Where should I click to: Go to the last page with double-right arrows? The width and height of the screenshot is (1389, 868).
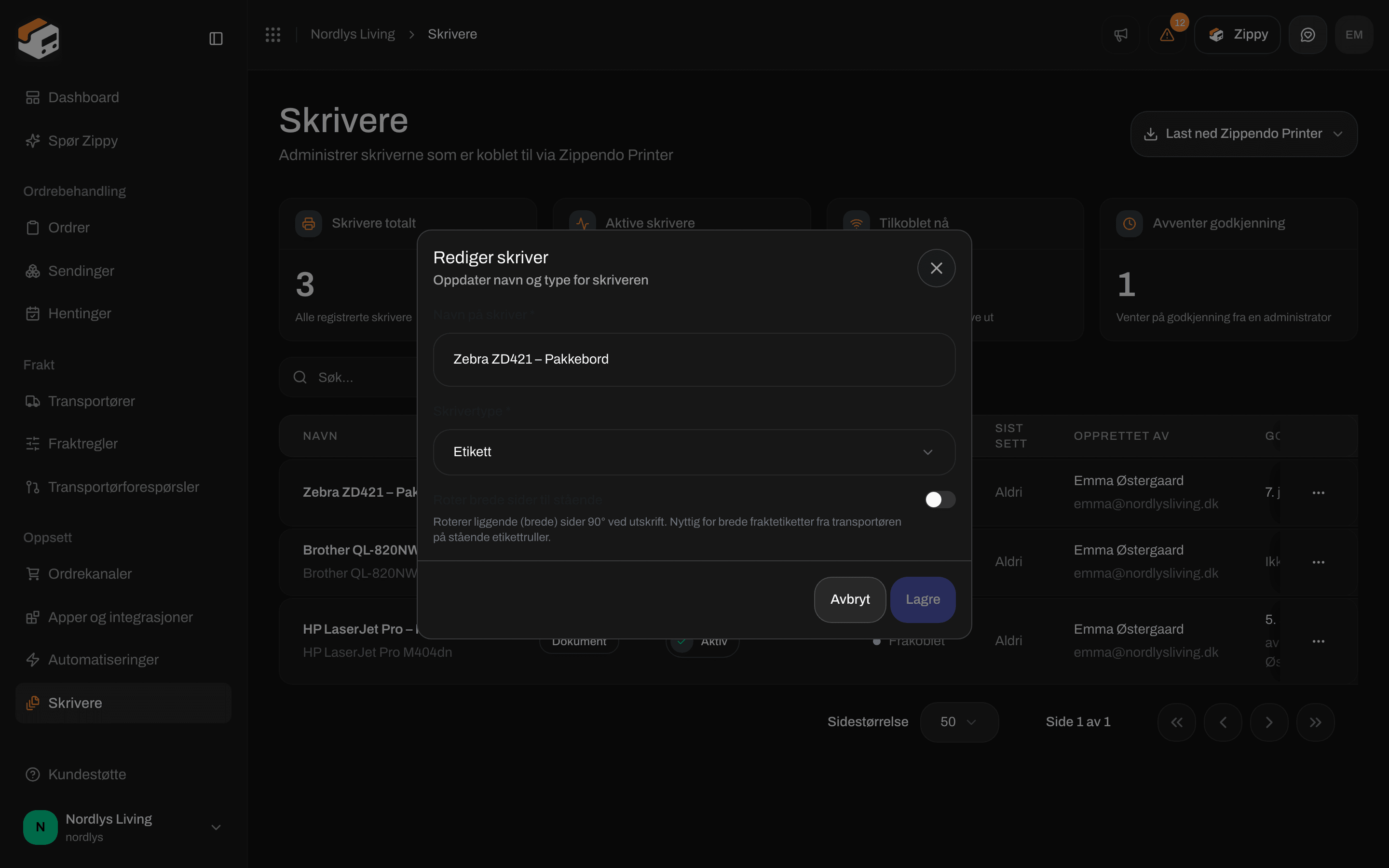1316,722
